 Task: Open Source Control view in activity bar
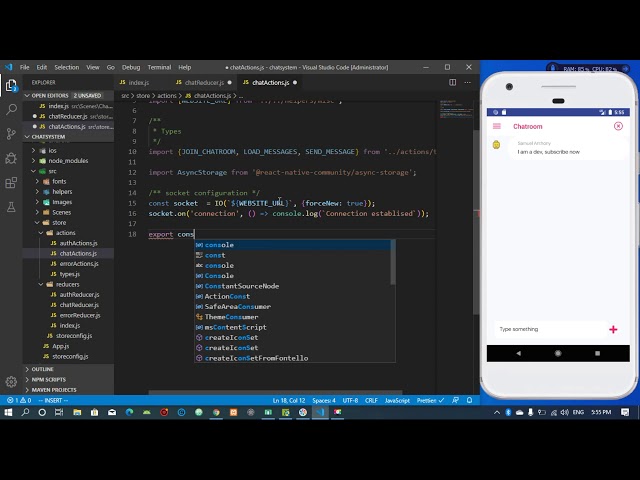pos(11,133)
